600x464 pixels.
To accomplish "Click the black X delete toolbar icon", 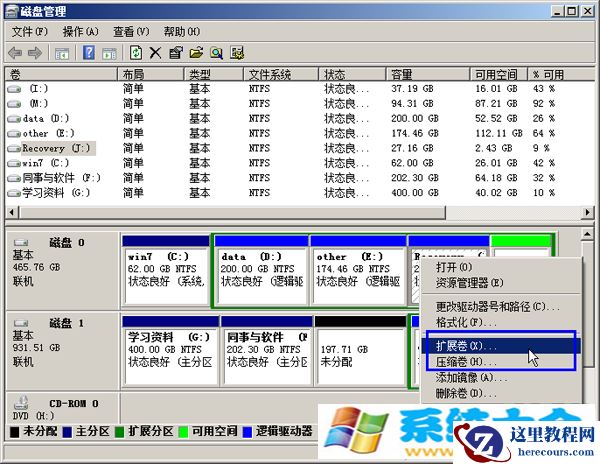I will tap(155, 53).
